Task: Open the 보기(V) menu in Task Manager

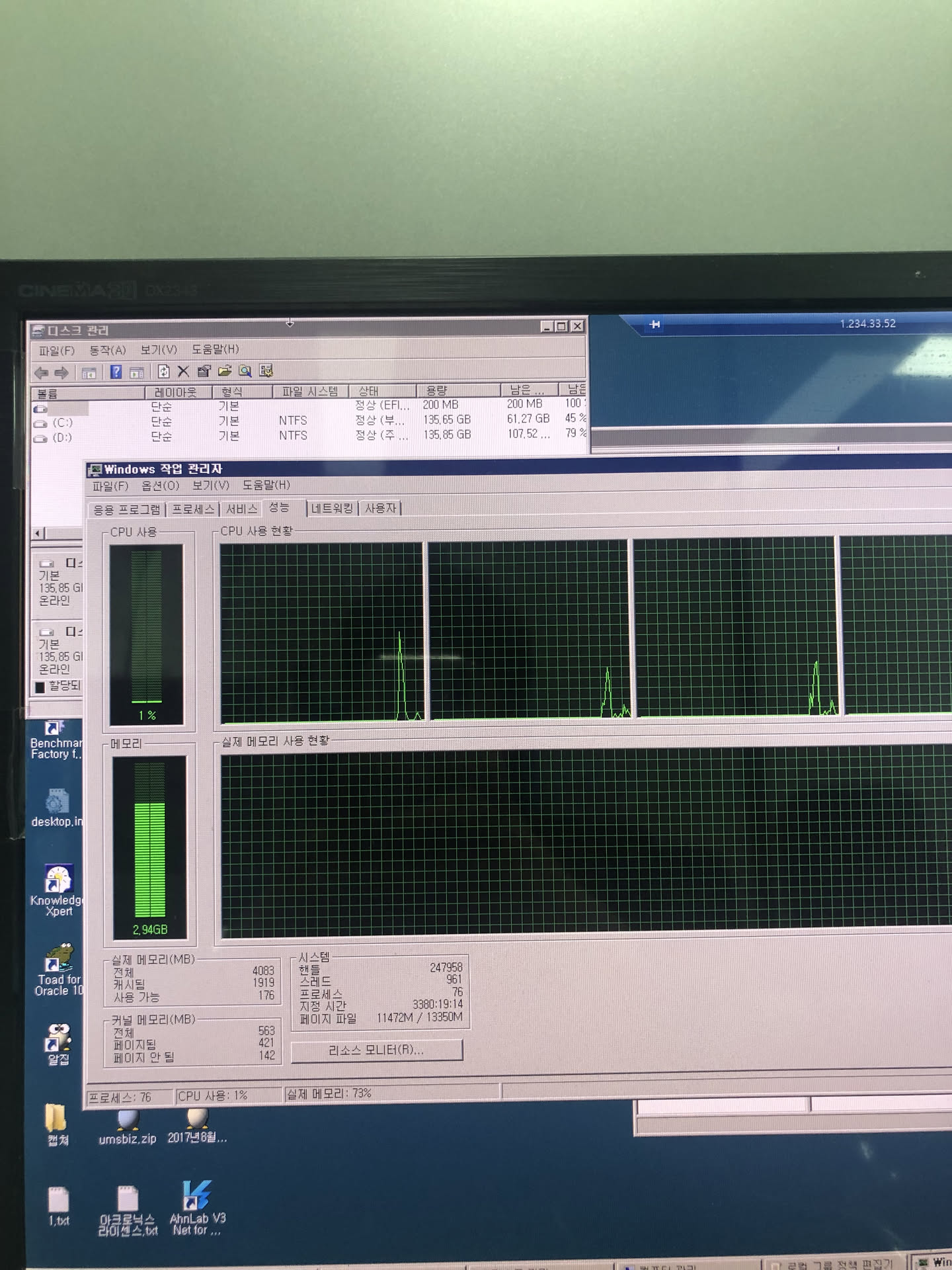Action: tap(210, 486)
